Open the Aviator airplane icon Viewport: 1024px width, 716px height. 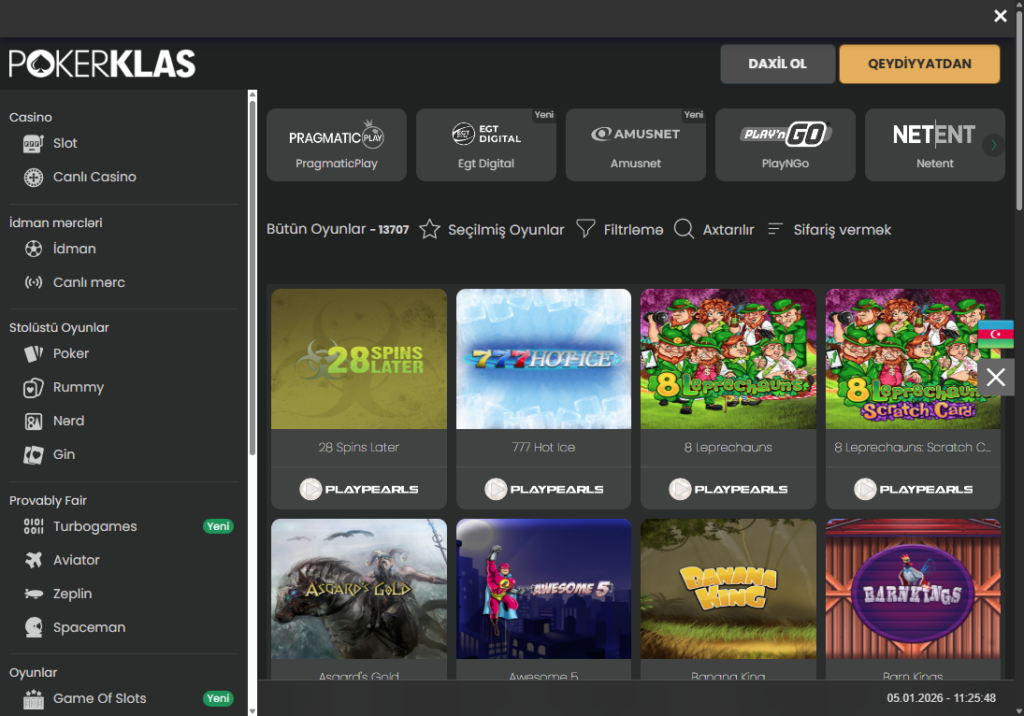point(34,560)
